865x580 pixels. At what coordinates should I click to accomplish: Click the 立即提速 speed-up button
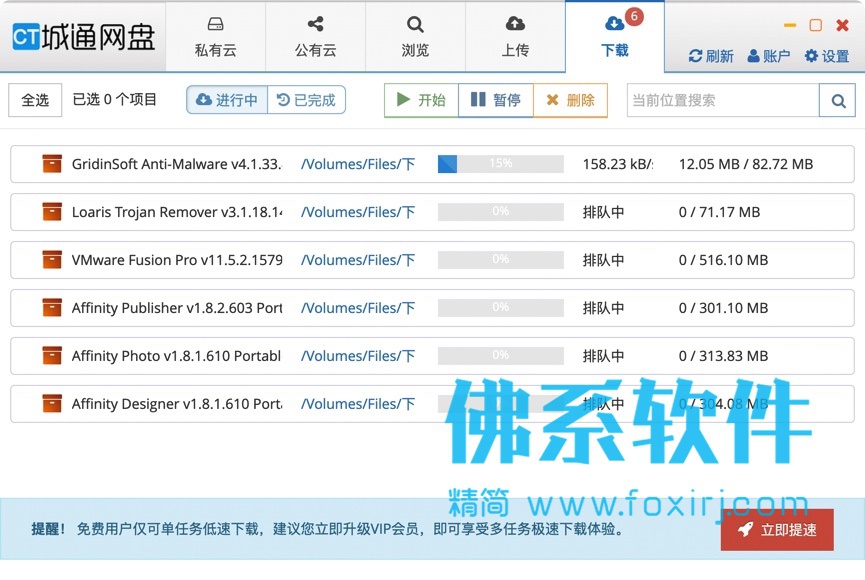point(777,530)
